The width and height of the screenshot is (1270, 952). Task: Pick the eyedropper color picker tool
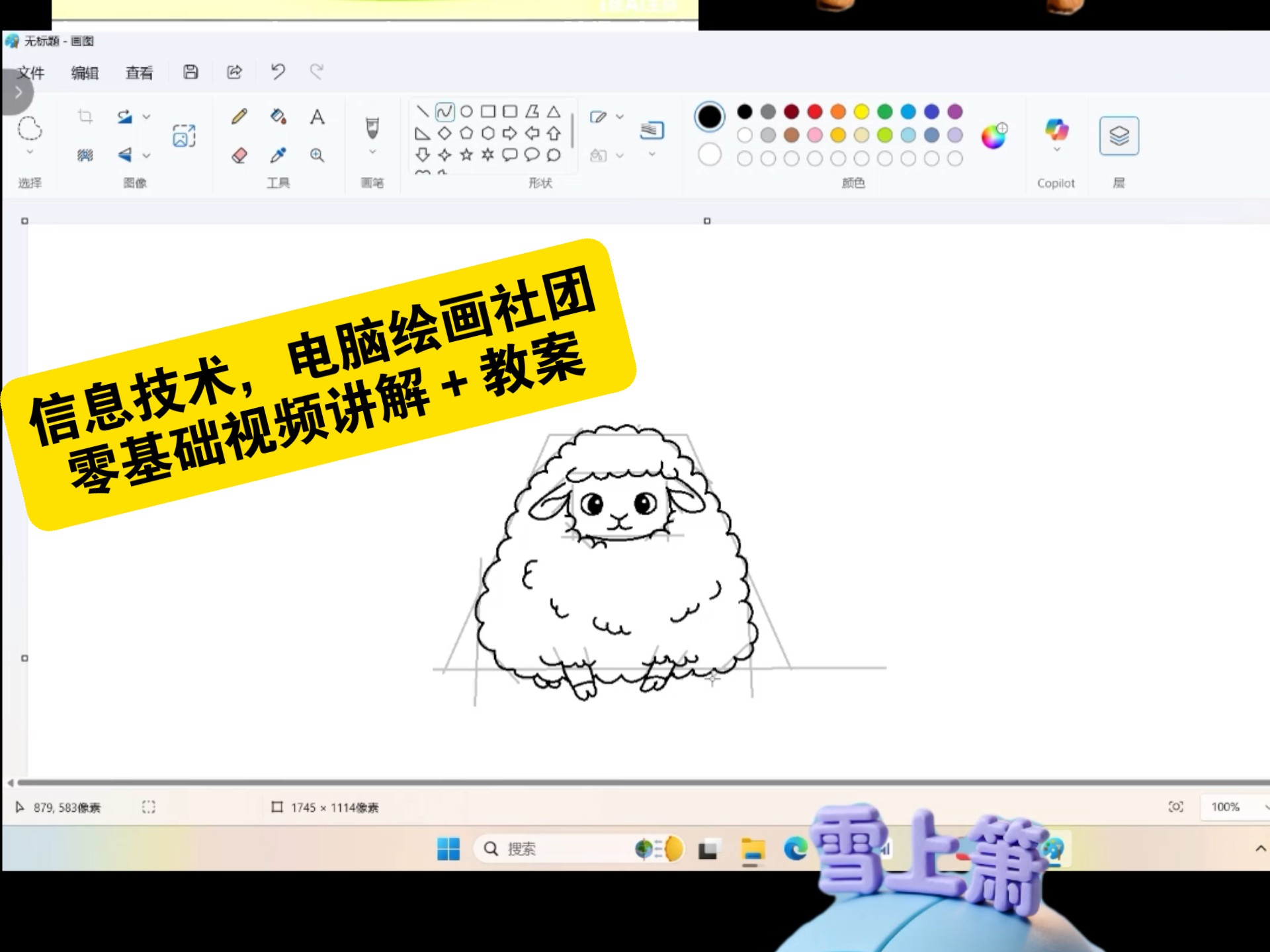[x=279, y=156]
